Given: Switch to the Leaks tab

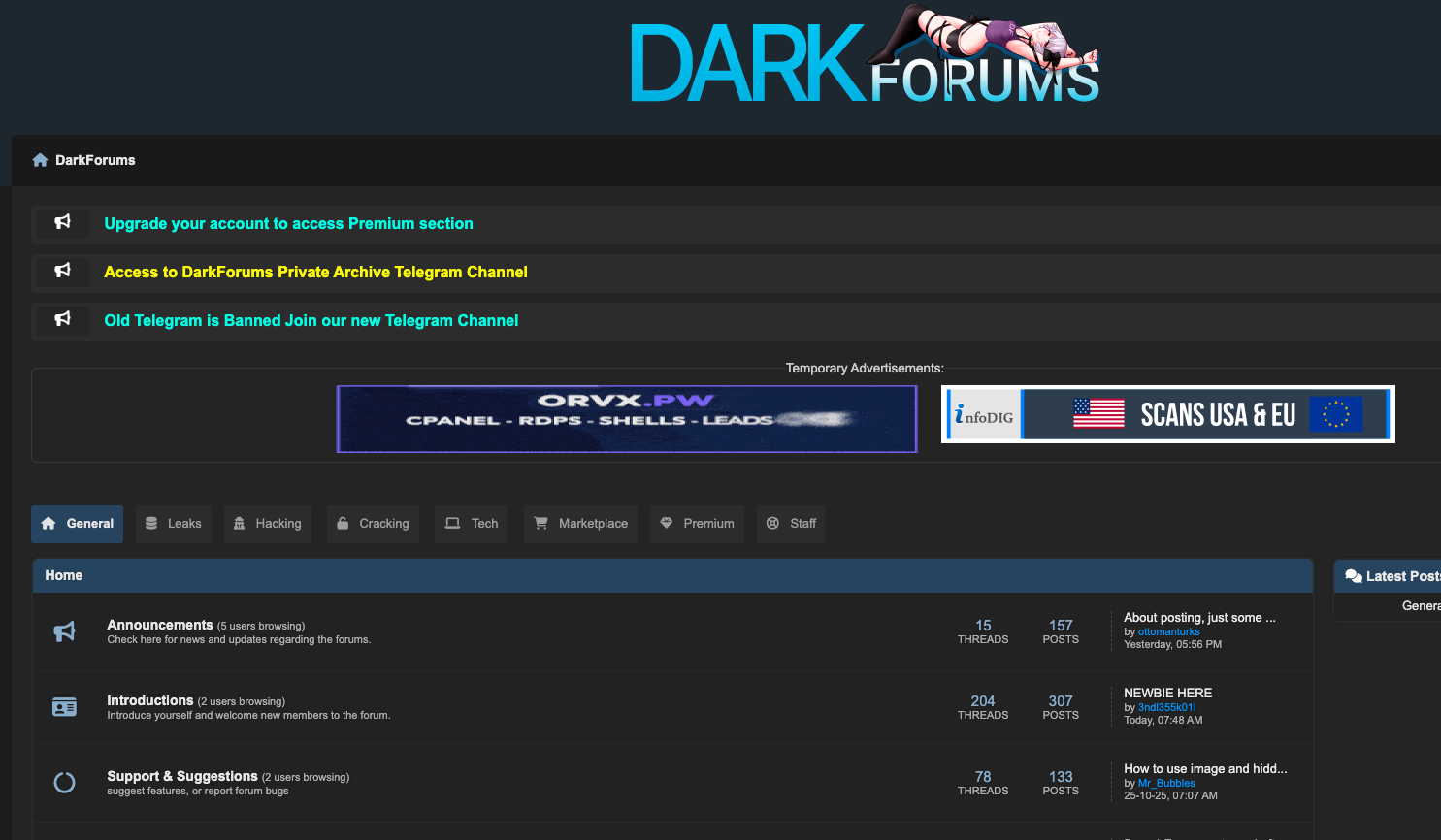Looking at the screenshot, I should click(174, 524).
